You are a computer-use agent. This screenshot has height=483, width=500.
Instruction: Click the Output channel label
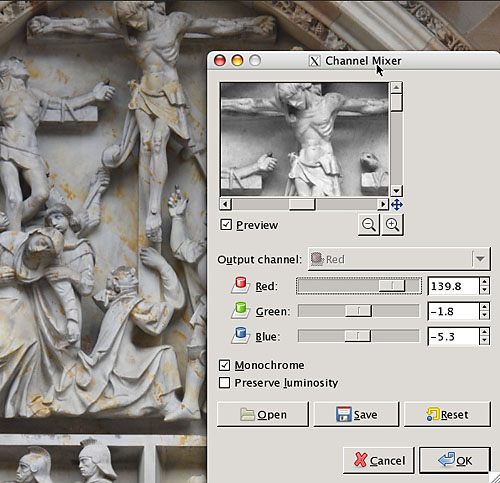tap(259, 259)
